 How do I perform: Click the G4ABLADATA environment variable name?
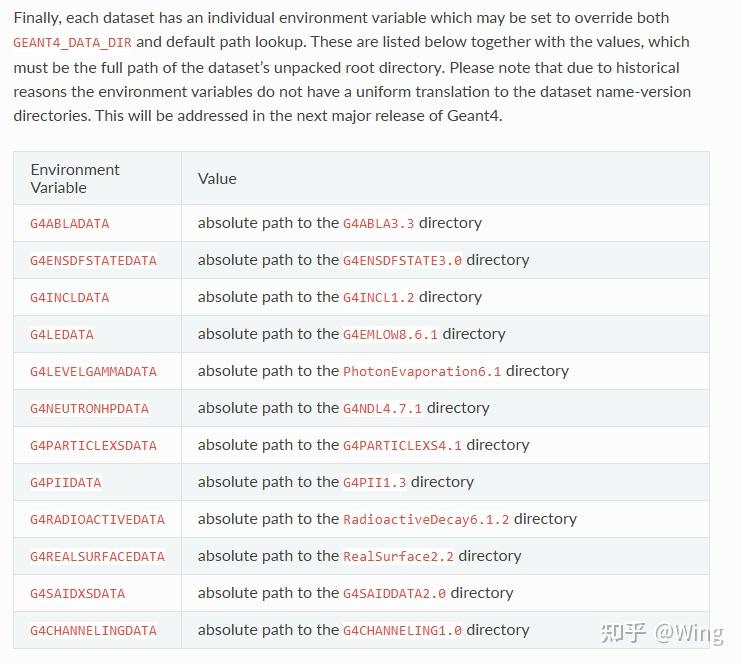[70, 223]
